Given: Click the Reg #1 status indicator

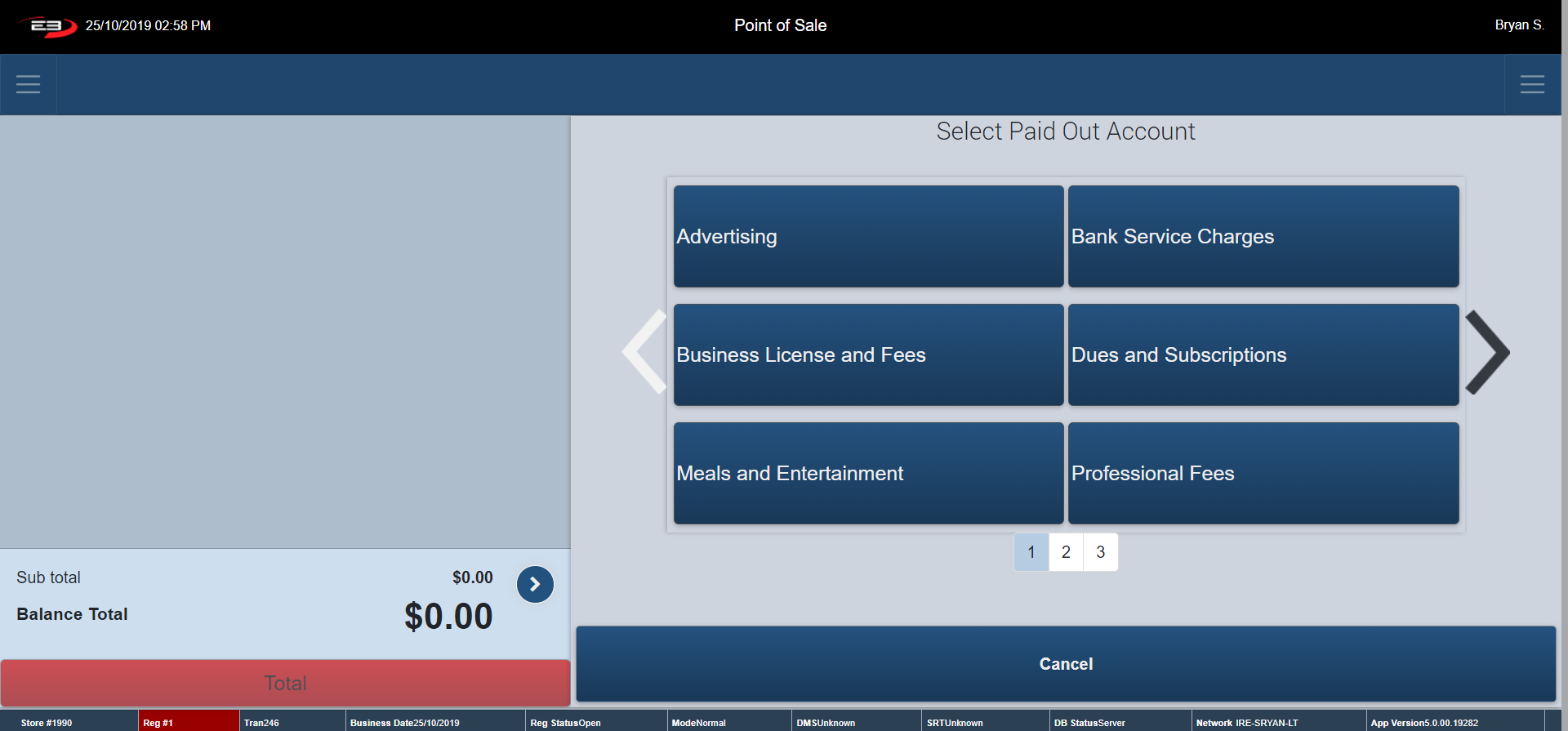Looking at the screenshot, I should coord(188,723).
